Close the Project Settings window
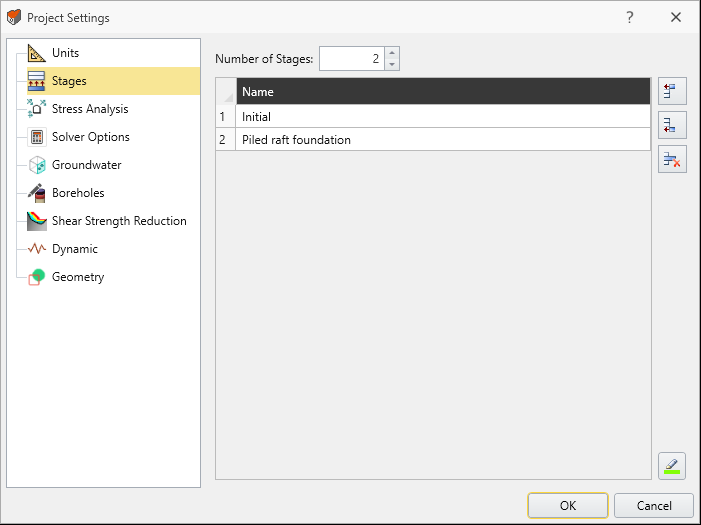 click(676, 17)
